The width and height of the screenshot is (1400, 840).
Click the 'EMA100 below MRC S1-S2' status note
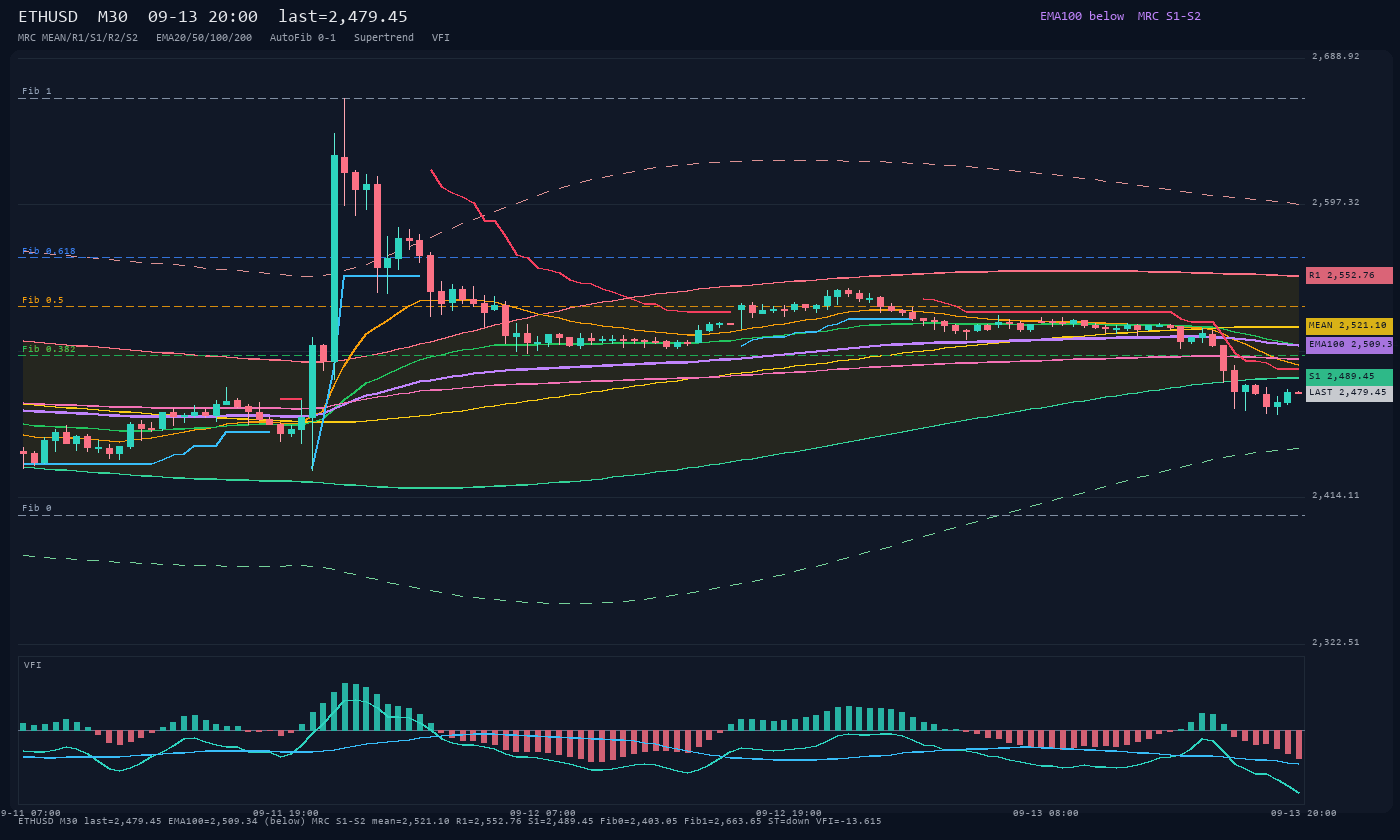1120,16
